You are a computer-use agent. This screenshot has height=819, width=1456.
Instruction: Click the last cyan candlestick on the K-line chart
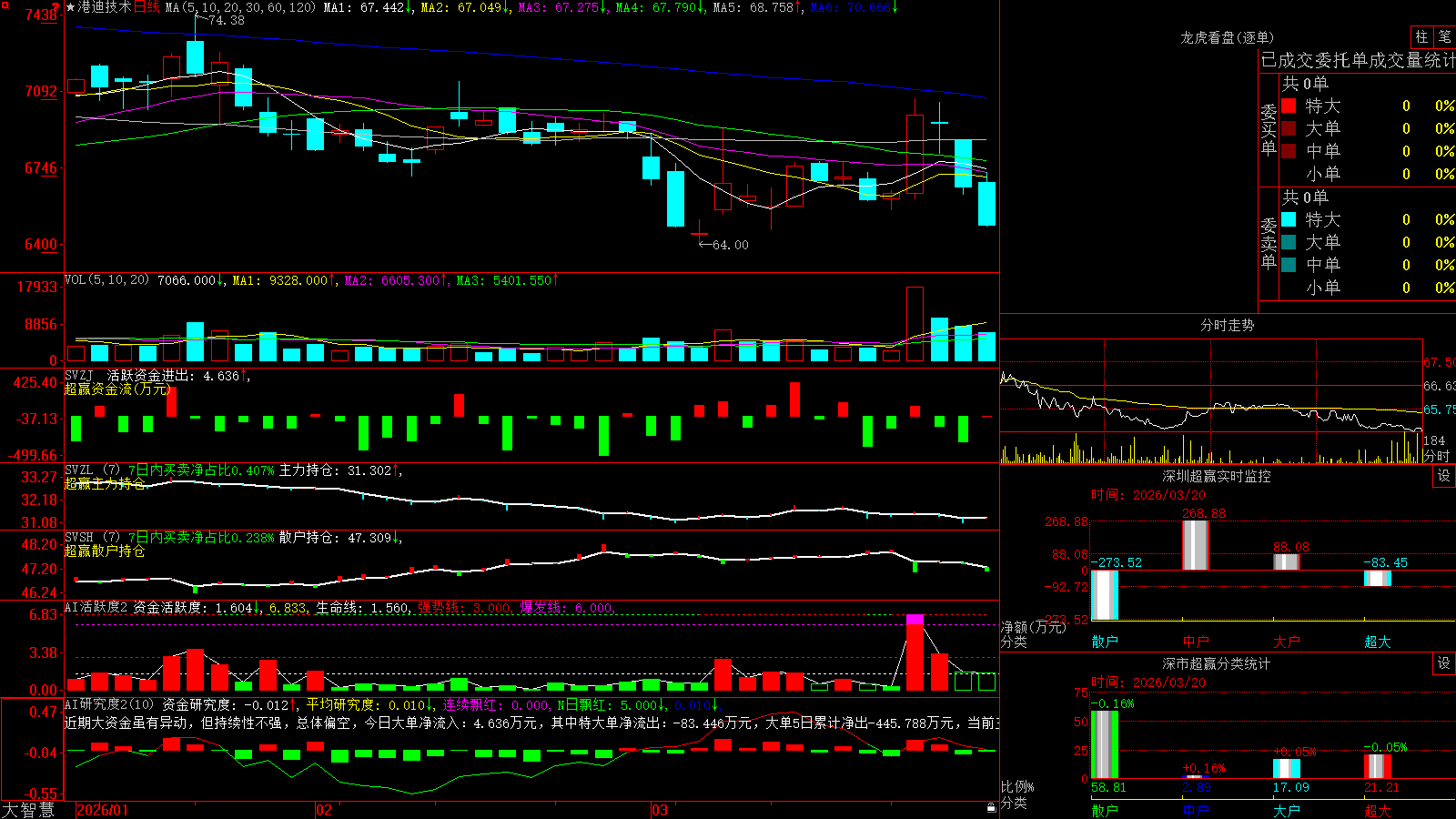coord(986,204)
